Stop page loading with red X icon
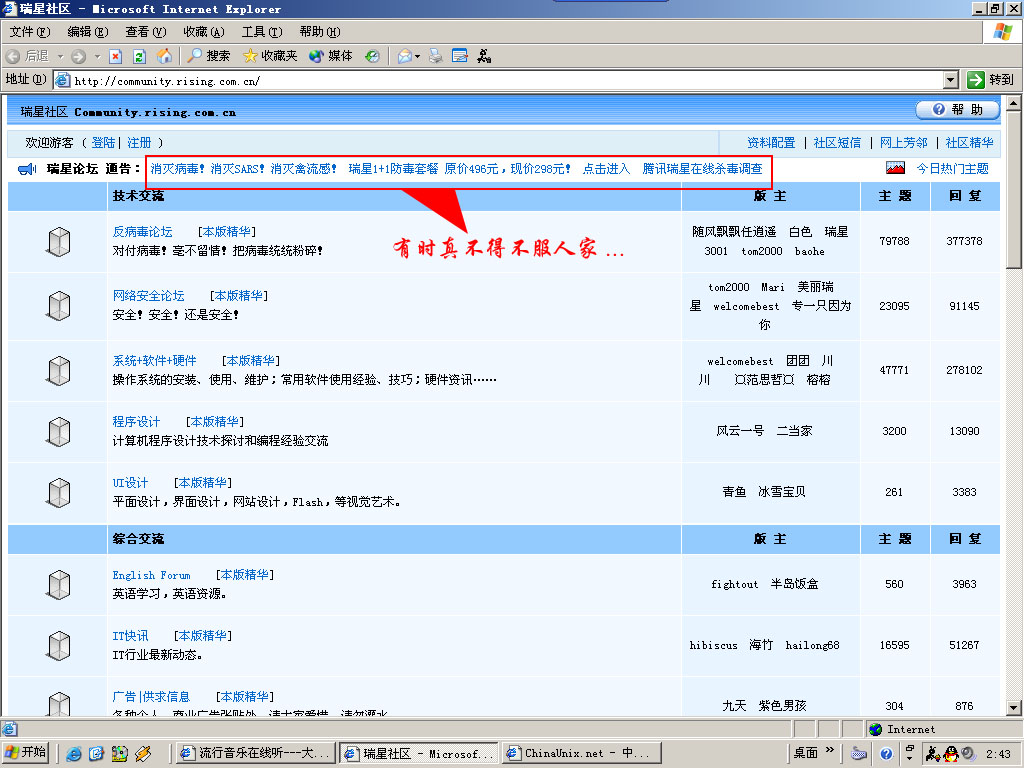Image resolution: width=1024 pixels, height=768 pixels. (x=116, y=57)
